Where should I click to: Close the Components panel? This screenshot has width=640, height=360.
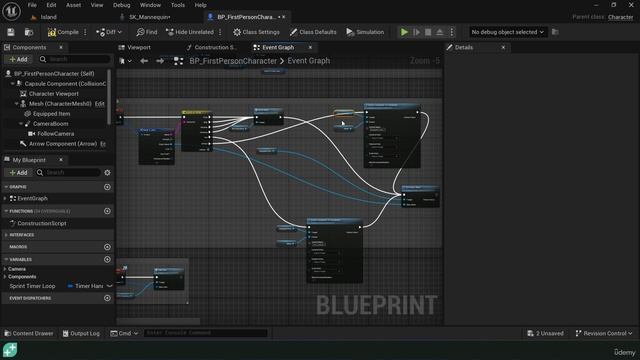(x=61, y=47)
